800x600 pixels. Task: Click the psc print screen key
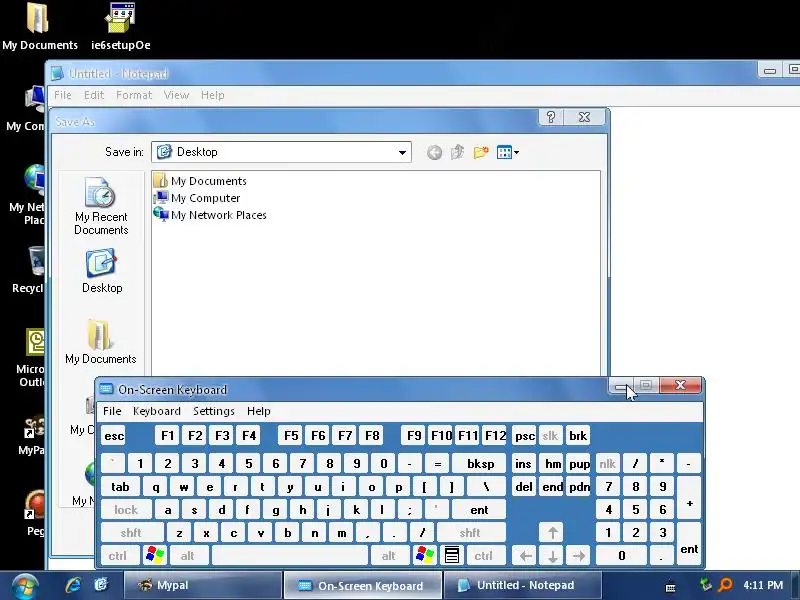524,436
